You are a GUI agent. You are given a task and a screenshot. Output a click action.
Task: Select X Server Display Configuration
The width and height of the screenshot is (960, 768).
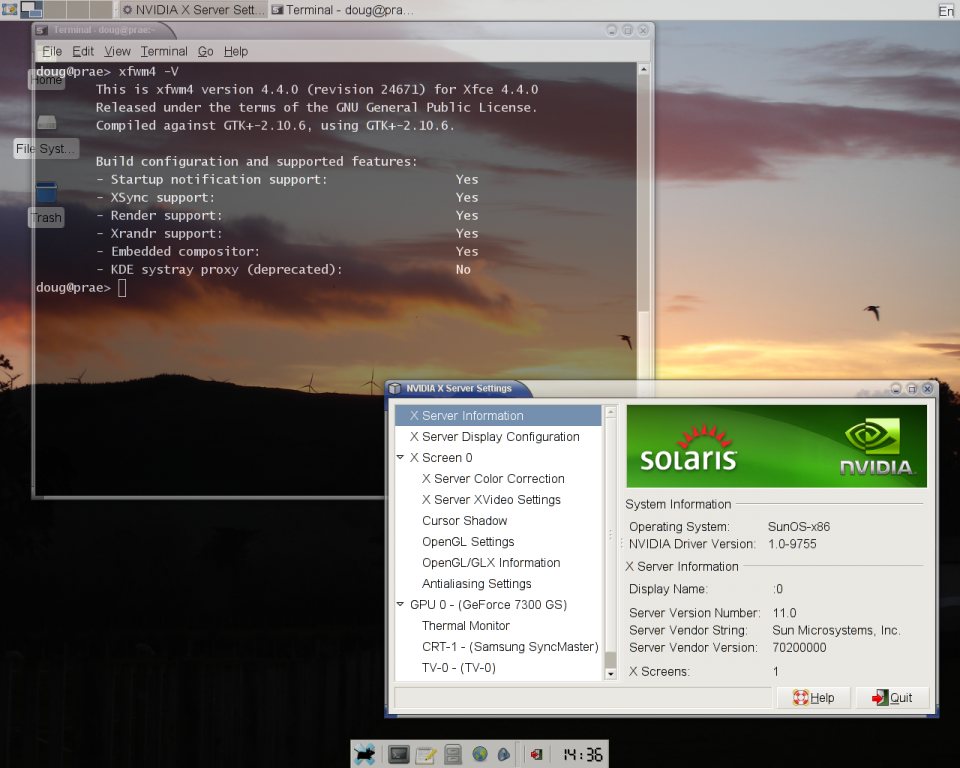[498, 437]
